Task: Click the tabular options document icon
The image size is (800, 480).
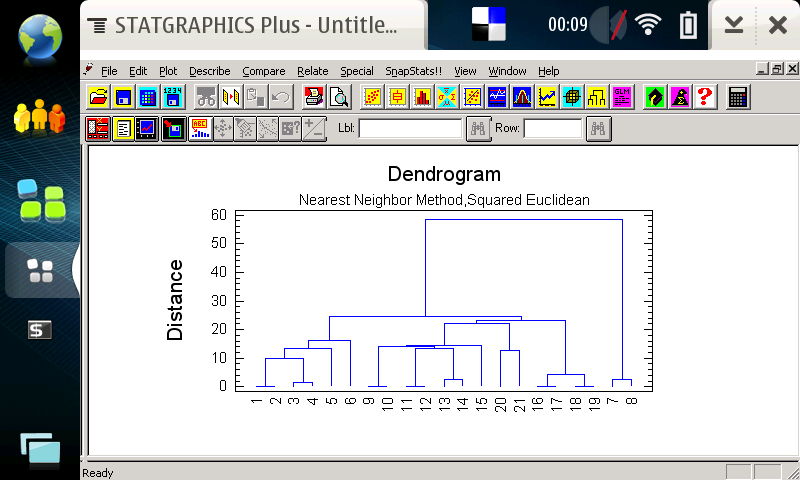Action: click(x=123, y=128)
